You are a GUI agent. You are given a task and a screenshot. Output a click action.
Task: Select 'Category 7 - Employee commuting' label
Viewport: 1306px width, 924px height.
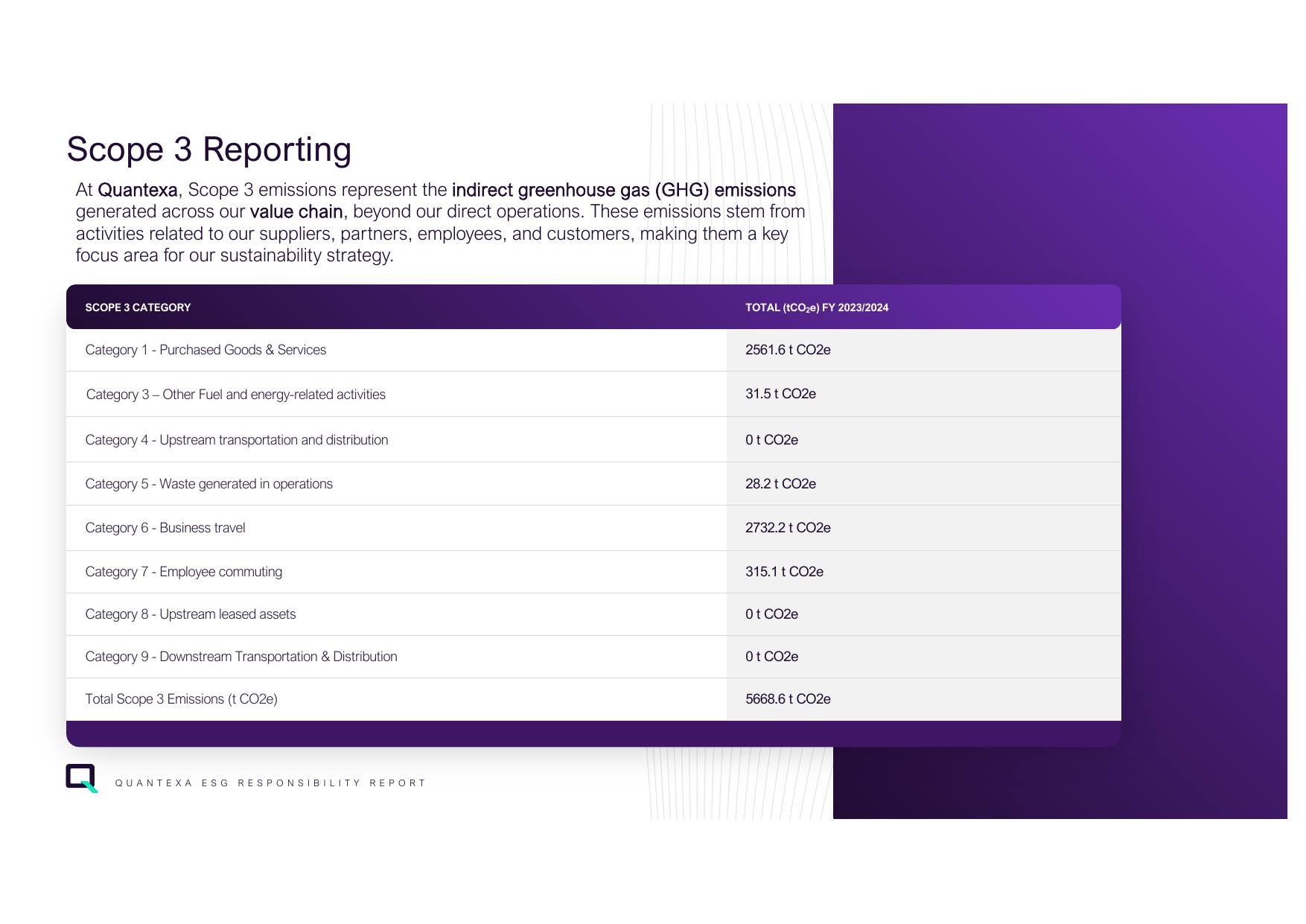[184, 572]
